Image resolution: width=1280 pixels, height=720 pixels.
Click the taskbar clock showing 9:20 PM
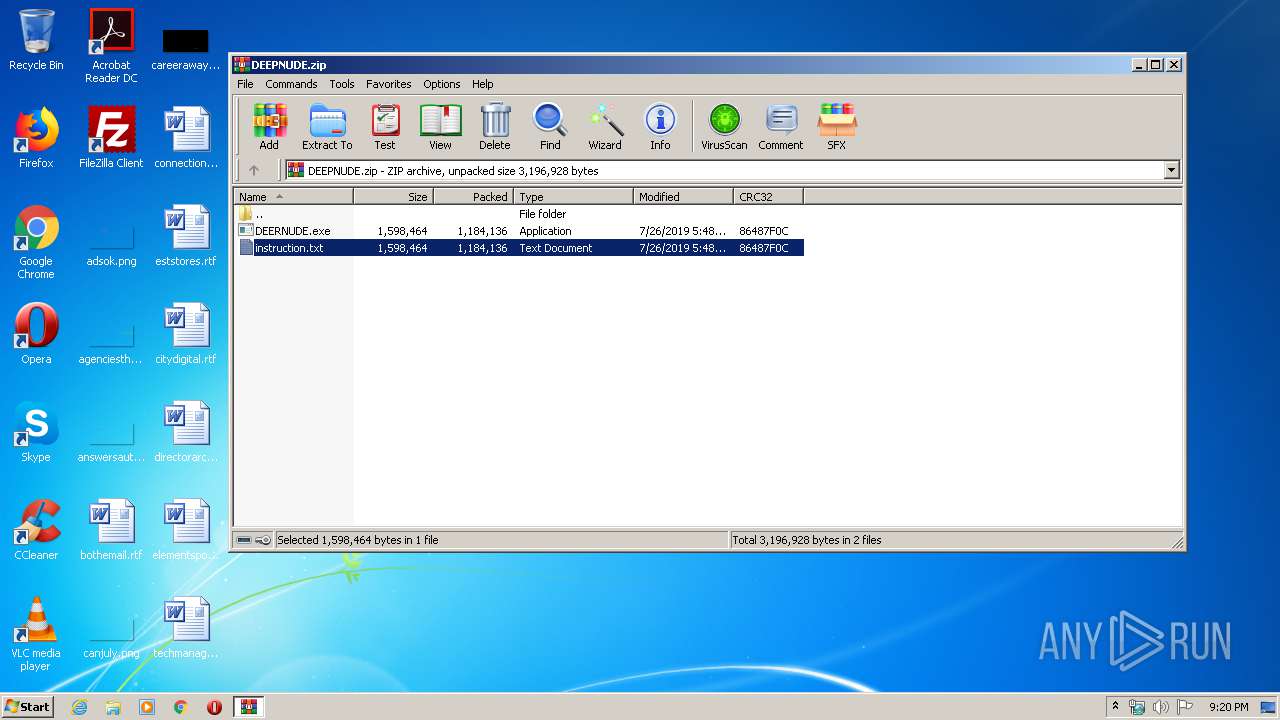1228,707
